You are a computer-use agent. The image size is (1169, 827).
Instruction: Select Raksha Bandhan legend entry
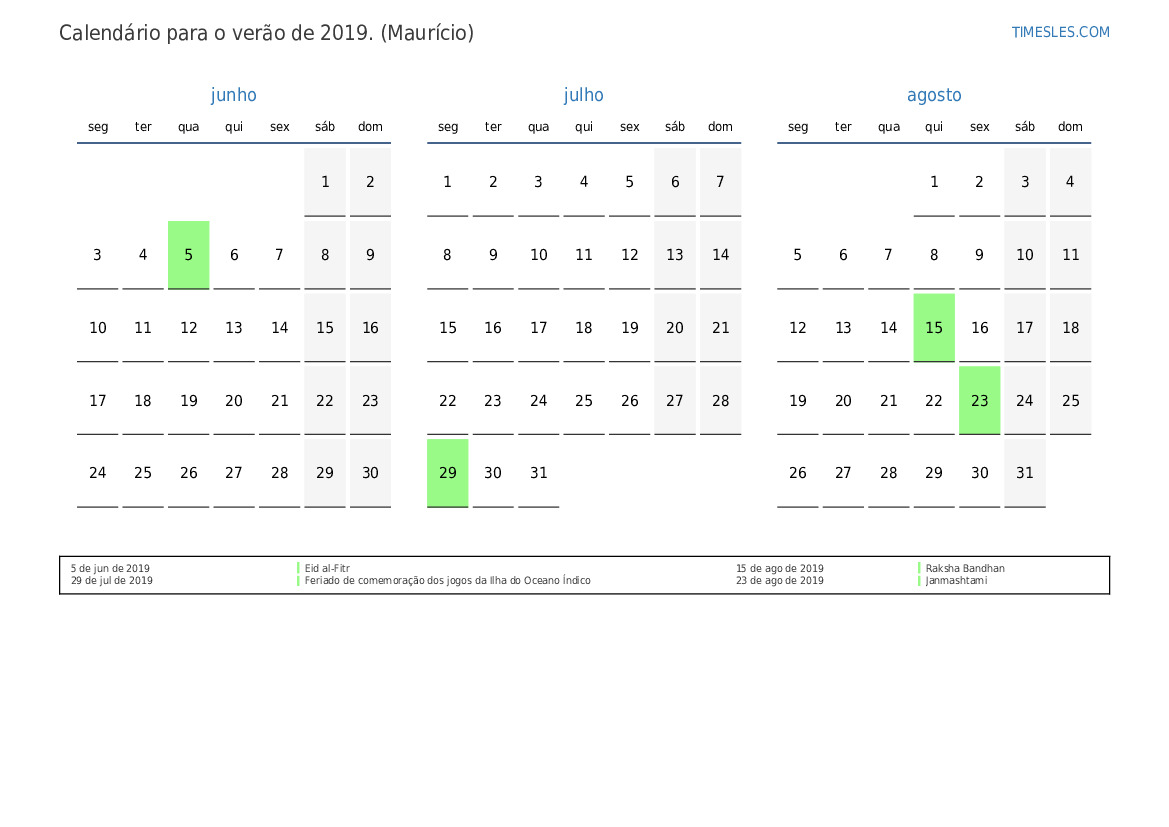point(965,568)
